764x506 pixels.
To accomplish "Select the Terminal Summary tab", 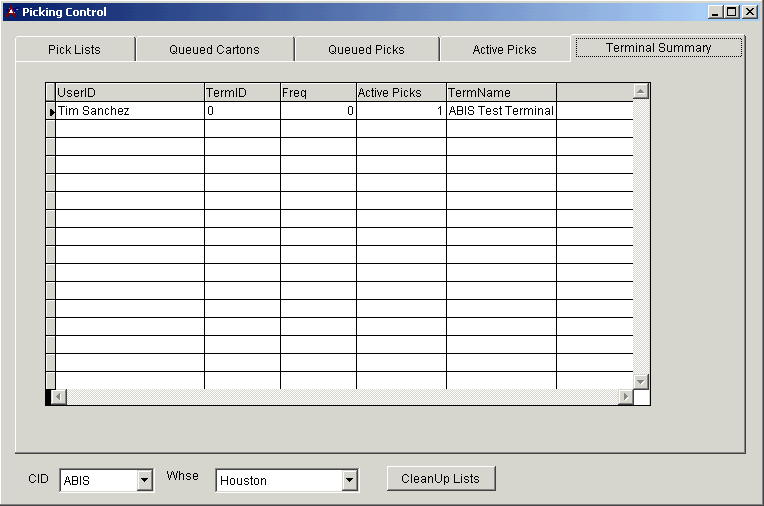I will click(658, 48).
